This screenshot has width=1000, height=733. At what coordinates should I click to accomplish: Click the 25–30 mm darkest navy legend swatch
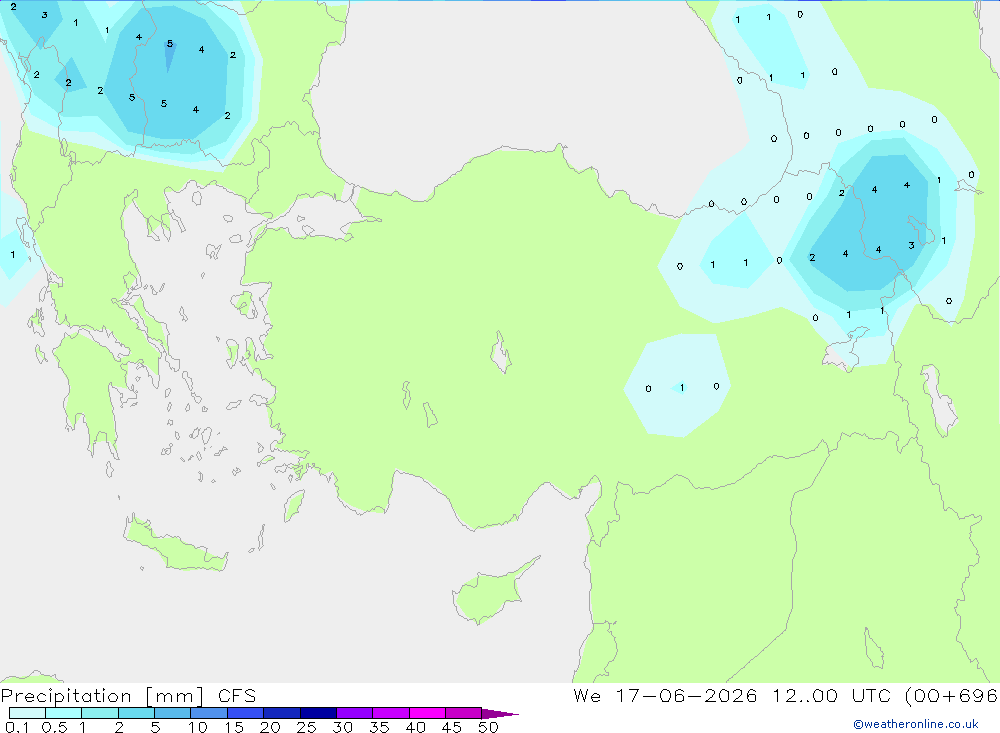click(x=318, y=713)
